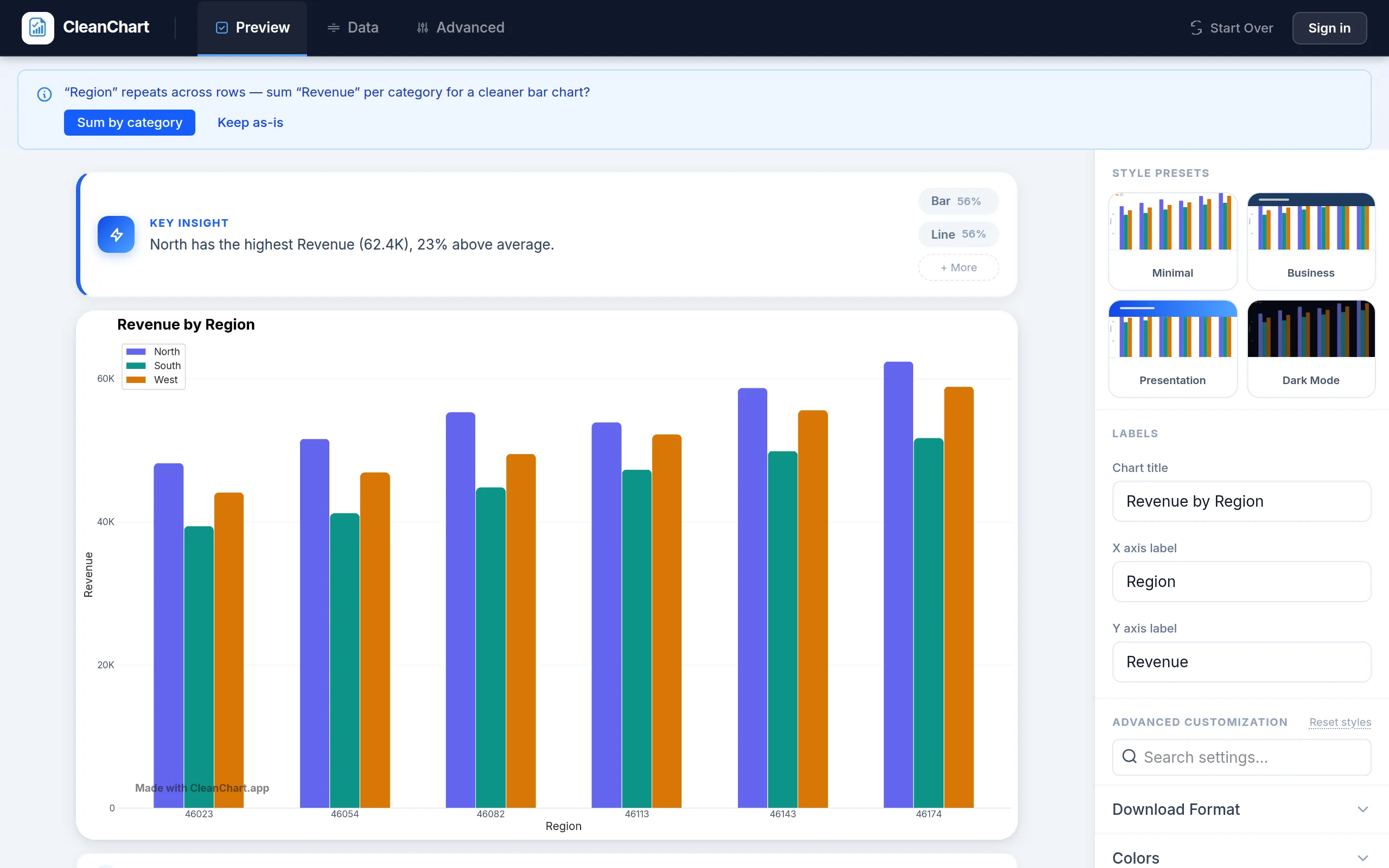Image resolution: width=1389 pixels, height=868 pixels.
Task: Click South teal legend swatch
Action: coord(136,366)
